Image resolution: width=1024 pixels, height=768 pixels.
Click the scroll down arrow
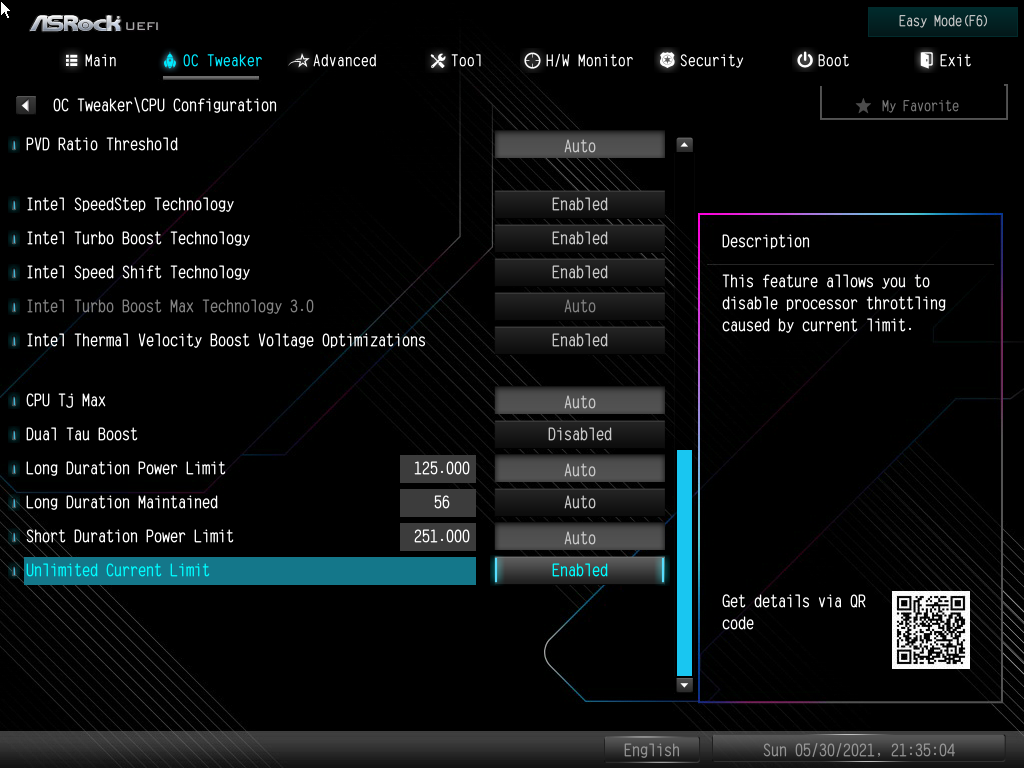point(684,684)
